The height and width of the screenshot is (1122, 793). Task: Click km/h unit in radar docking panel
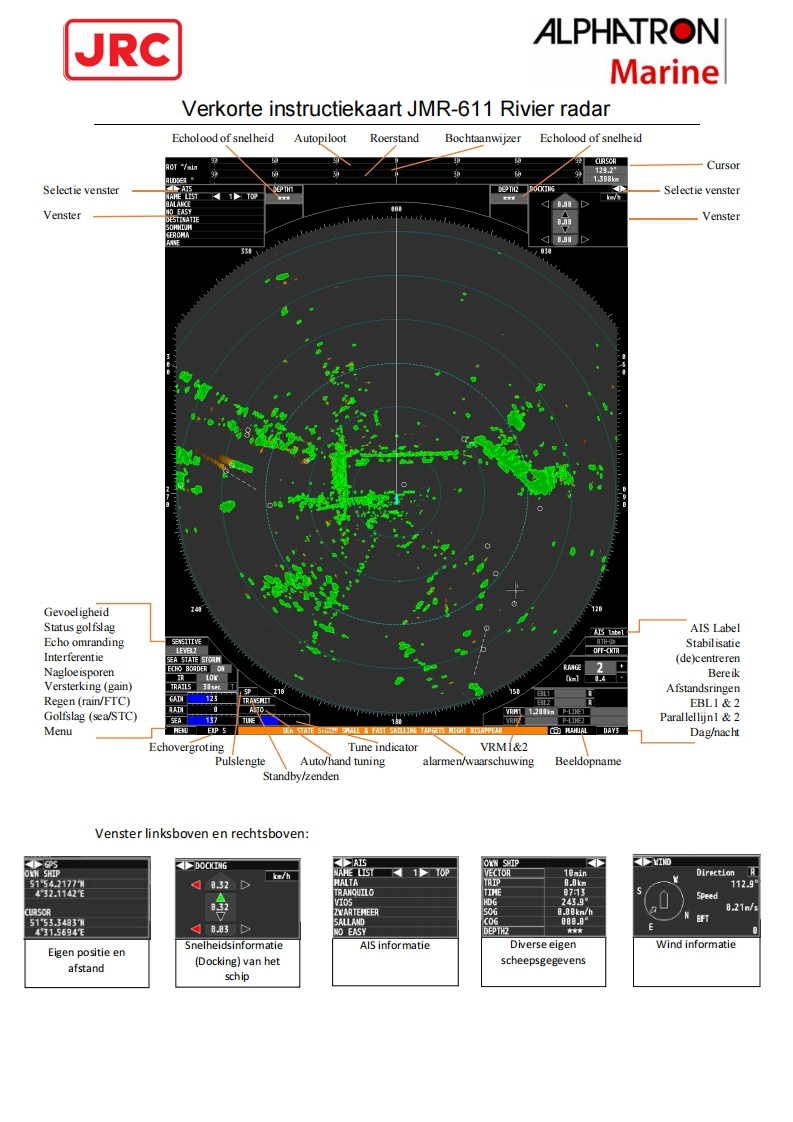point(614,197)
